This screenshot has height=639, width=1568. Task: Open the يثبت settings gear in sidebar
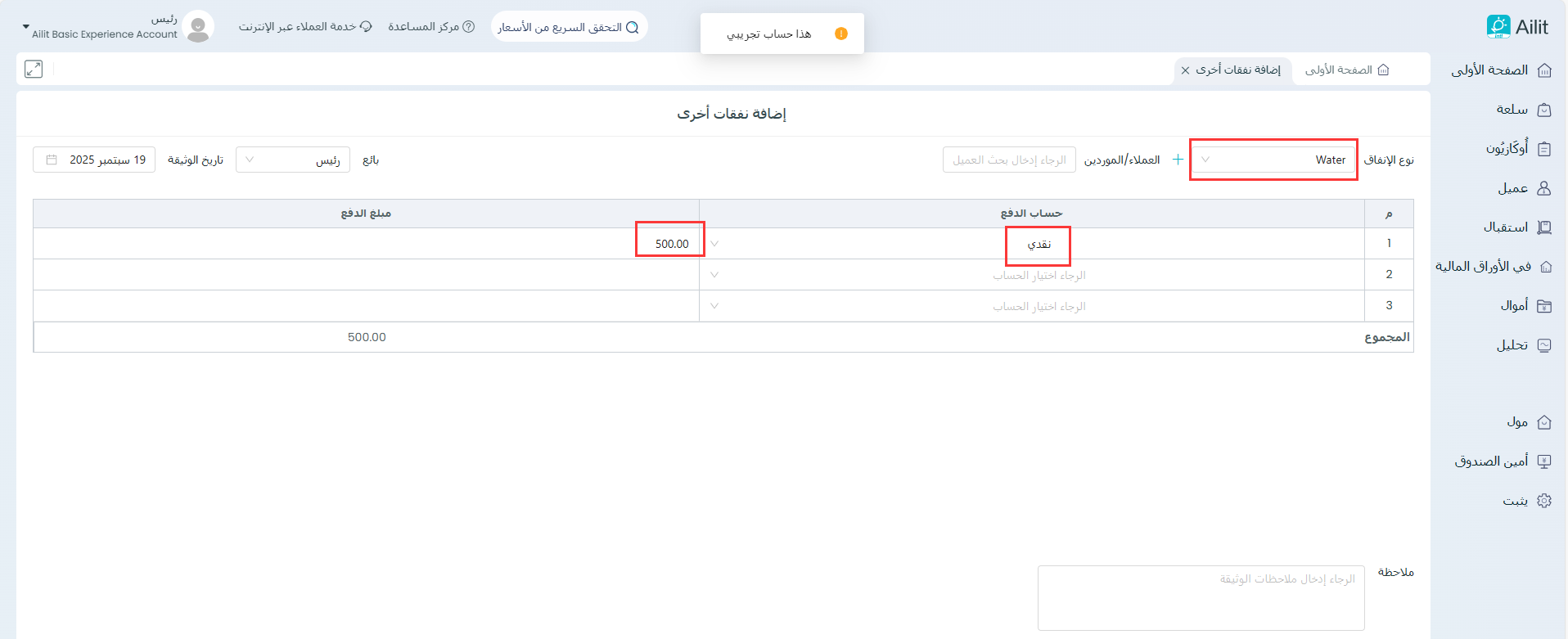coord(1544,501)
